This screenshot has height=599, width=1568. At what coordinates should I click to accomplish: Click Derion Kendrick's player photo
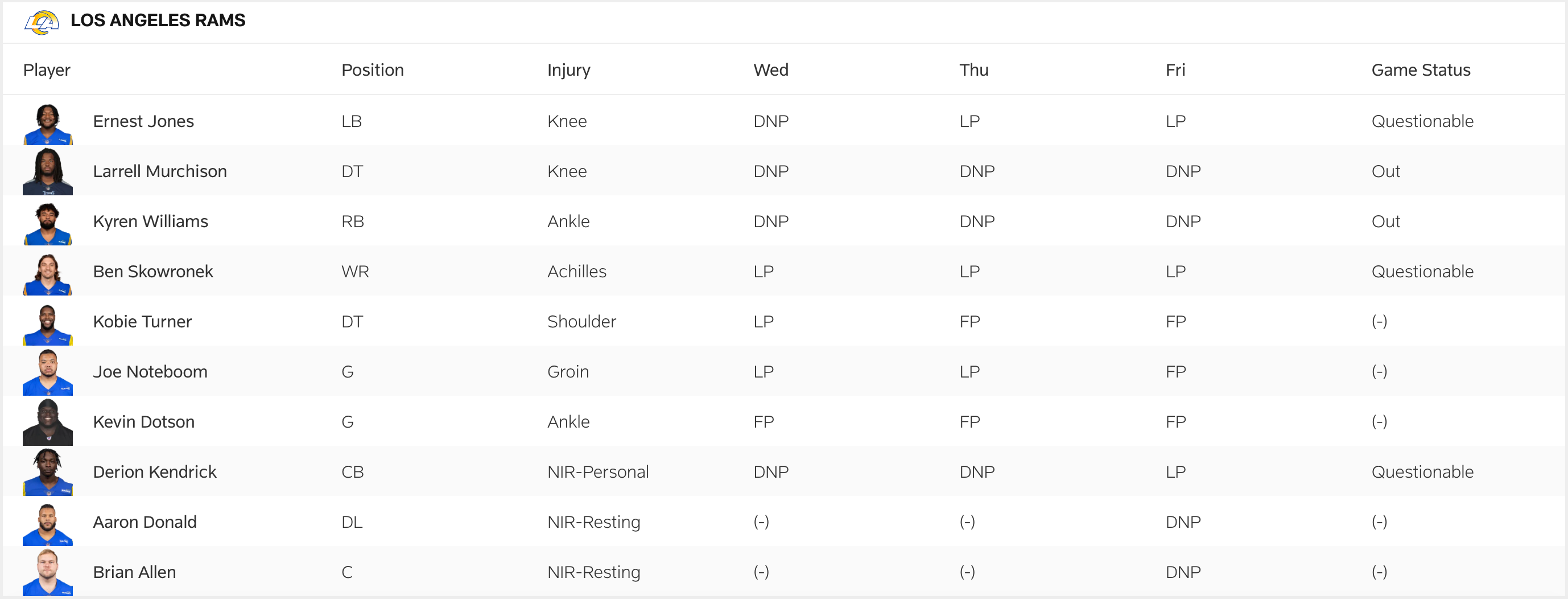coord(48,473)
